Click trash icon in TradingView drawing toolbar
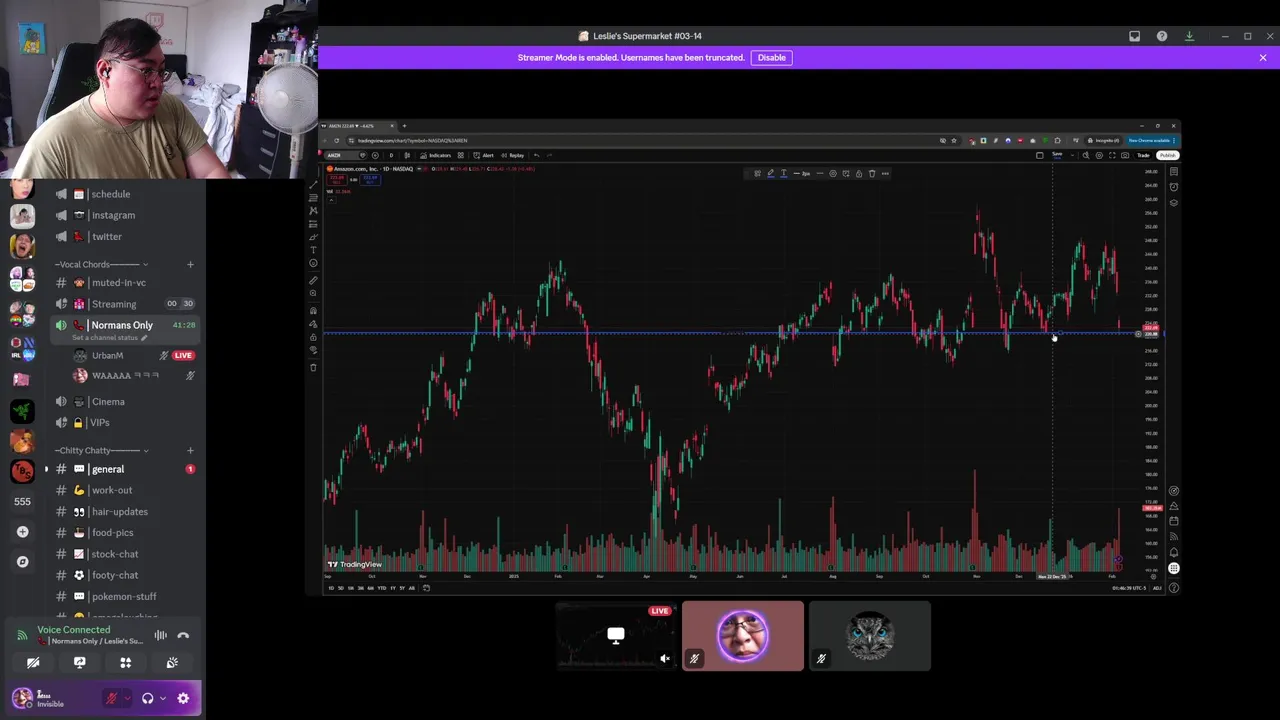The width and height of the screenshot is (1280, 720). [x=872, y=174]
